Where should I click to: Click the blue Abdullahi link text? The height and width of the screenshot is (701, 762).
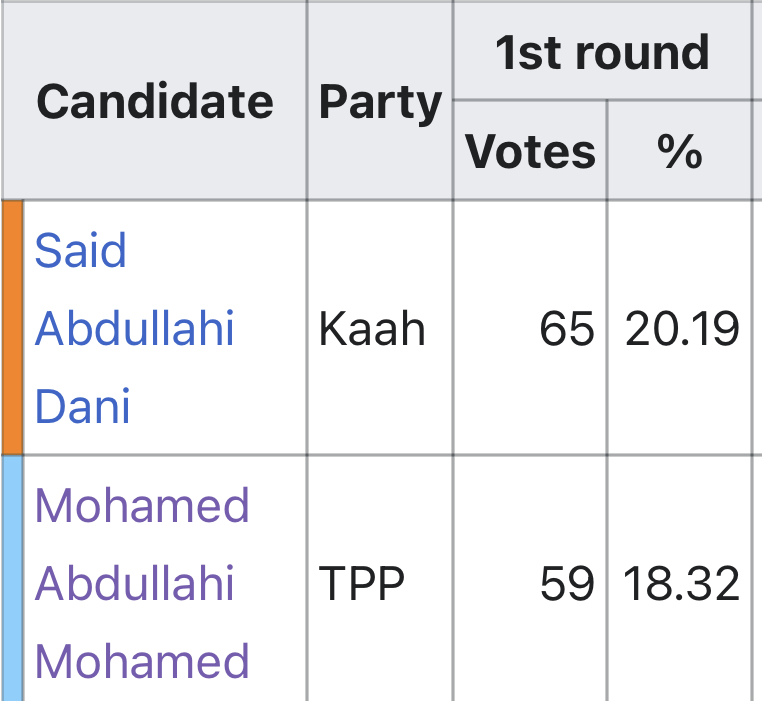(135, 329)
